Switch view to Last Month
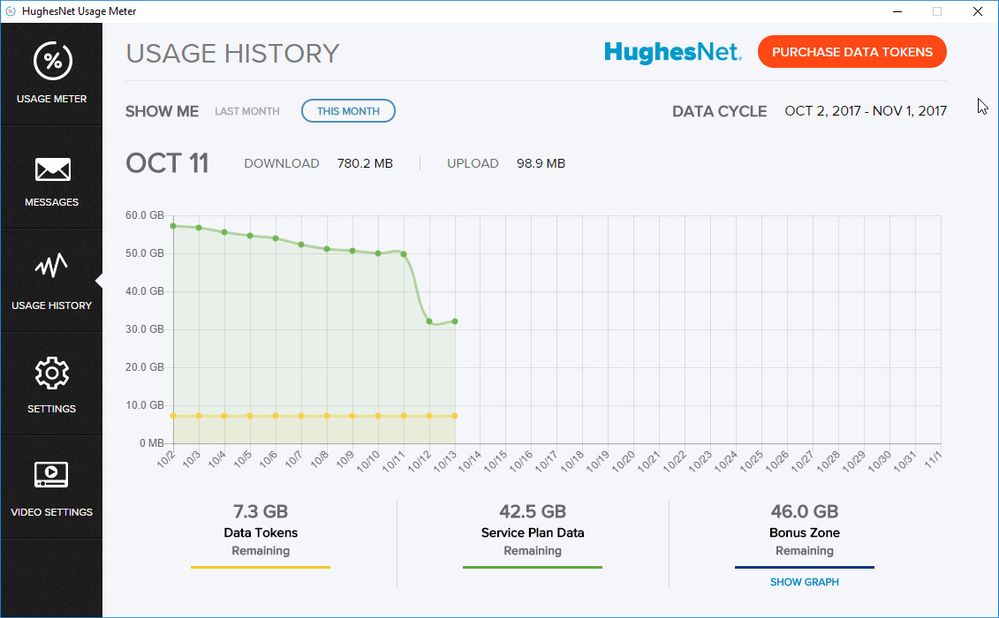Screen dimensions: 999x618 click(247, 111)
